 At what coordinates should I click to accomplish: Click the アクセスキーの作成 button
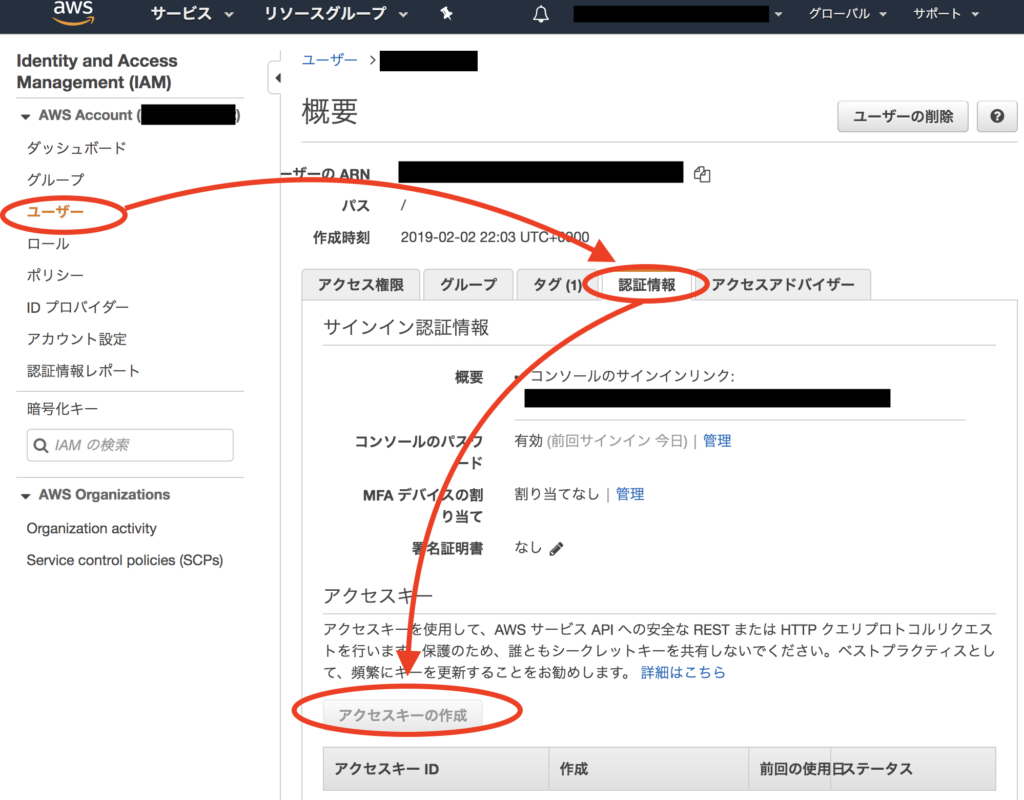coord(402,715)
